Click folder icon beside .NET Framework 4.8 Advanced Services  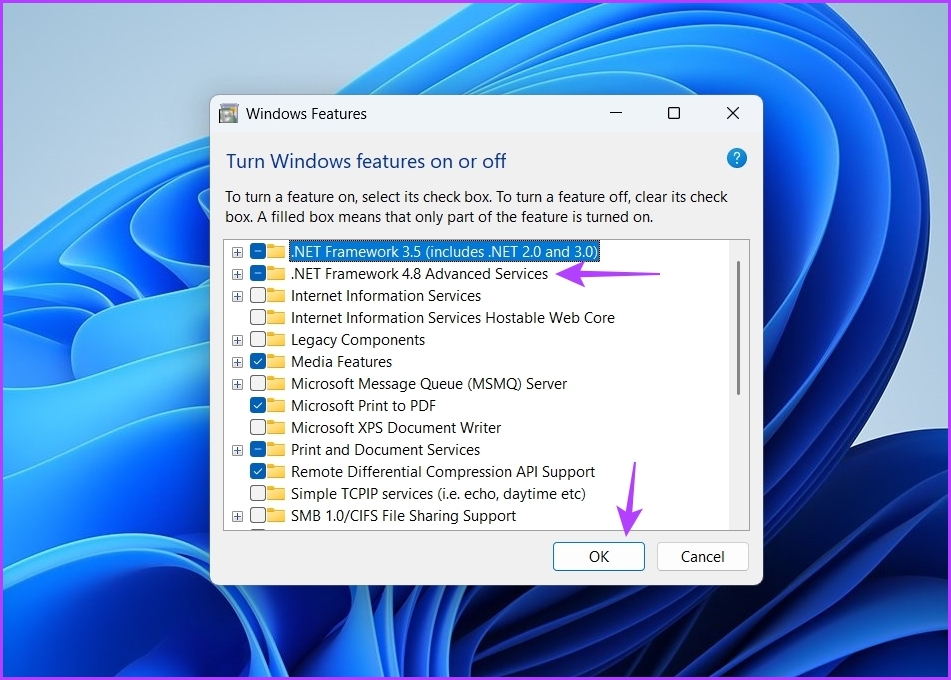pyautogui.click(x=276, y=274)
